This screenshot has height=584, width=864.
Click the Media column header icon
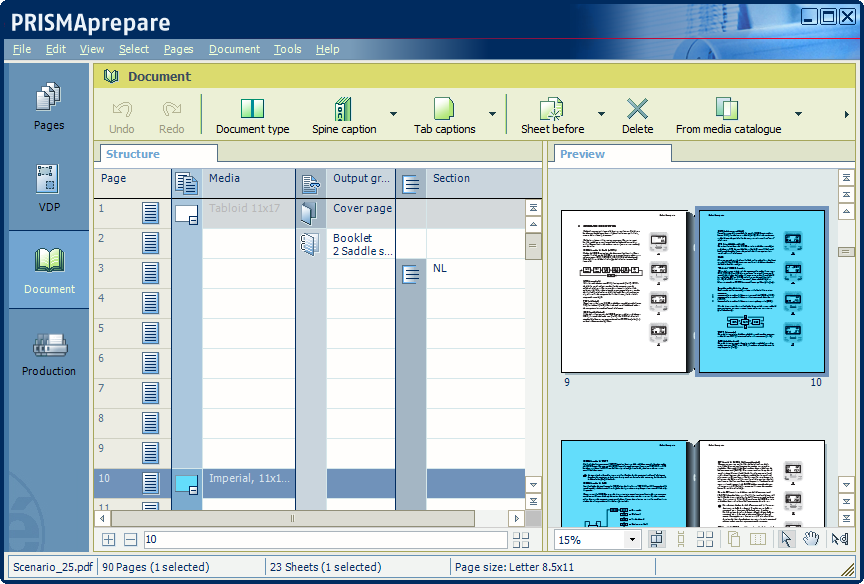tap(187, 183)
